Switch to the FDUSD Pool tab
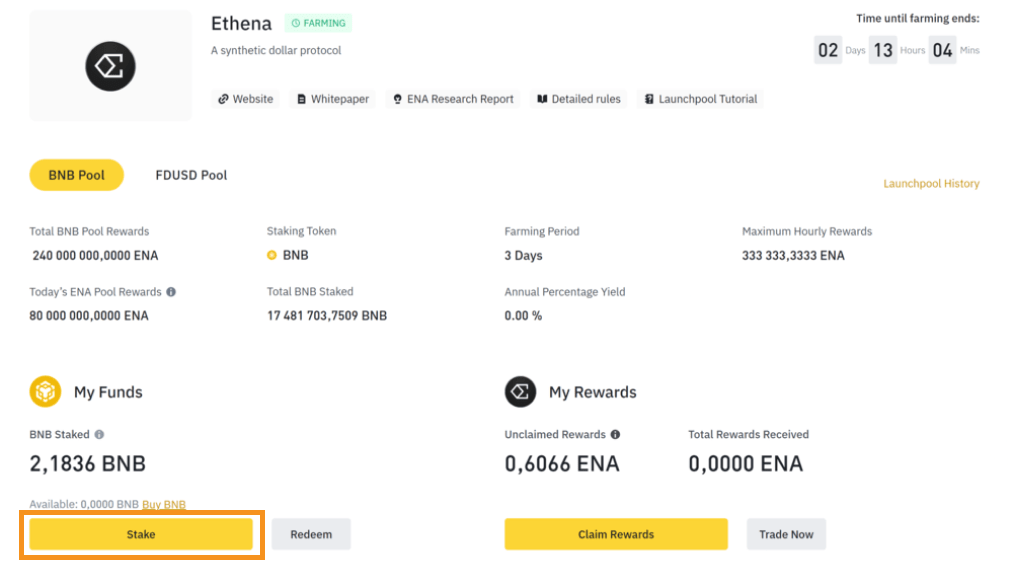The height and width of the screenshot is (575, 1013). click(191, 175)
